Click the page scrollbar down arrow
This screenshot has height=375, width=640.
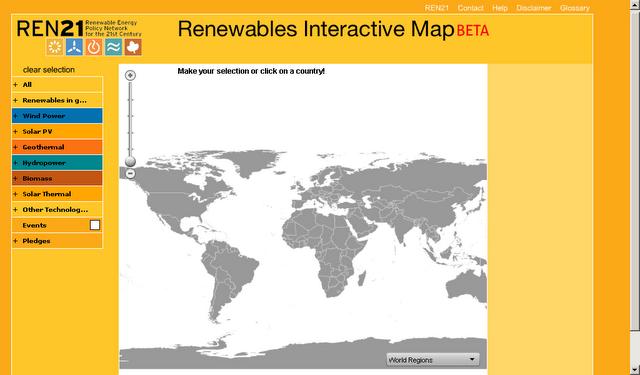click(635, 371)
